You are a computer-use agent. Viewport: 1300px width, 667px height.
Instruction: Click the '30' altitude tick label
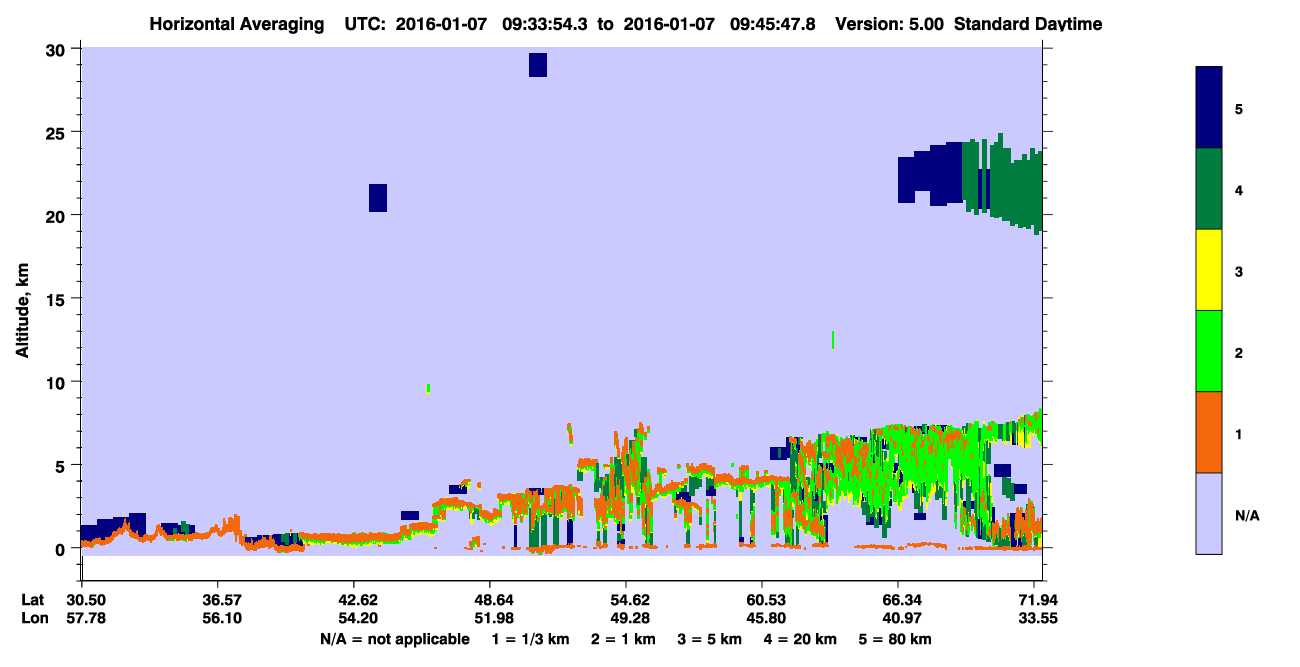point(57,49)
